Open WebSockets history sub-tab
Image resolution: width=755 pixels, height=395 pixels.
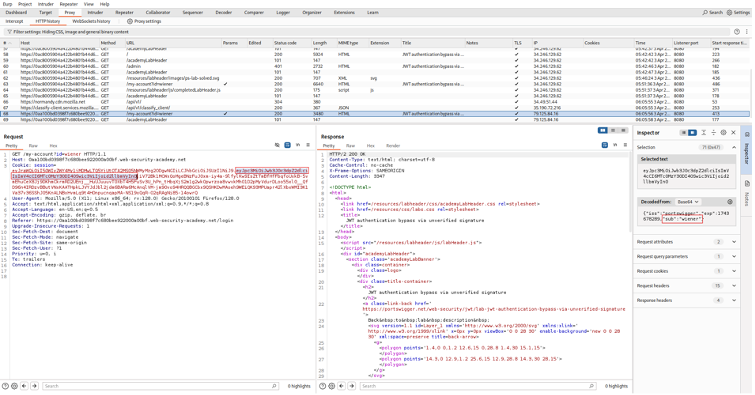(x=91, y=21)
